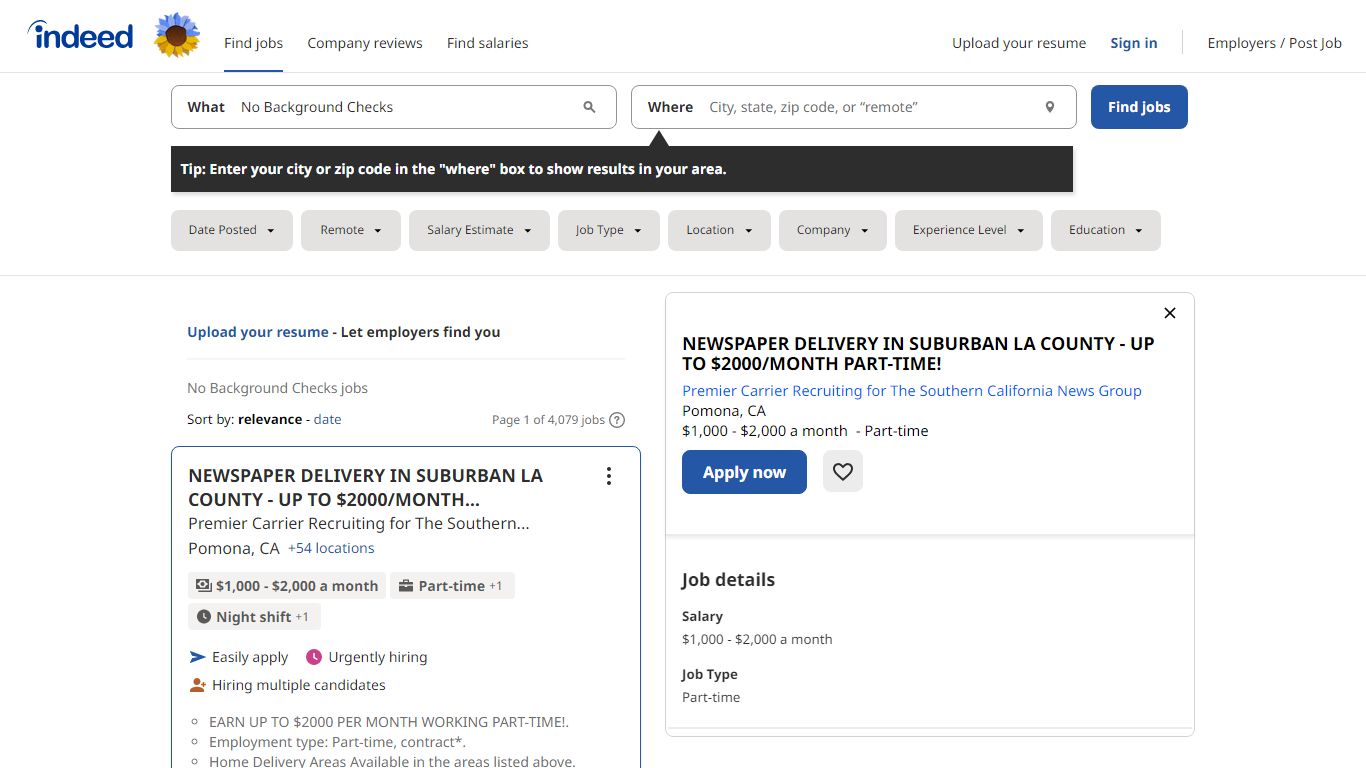1366x768 pixels.
Task: Click the "No Background Checks jobs" text
Action: (x=277, y=388)
